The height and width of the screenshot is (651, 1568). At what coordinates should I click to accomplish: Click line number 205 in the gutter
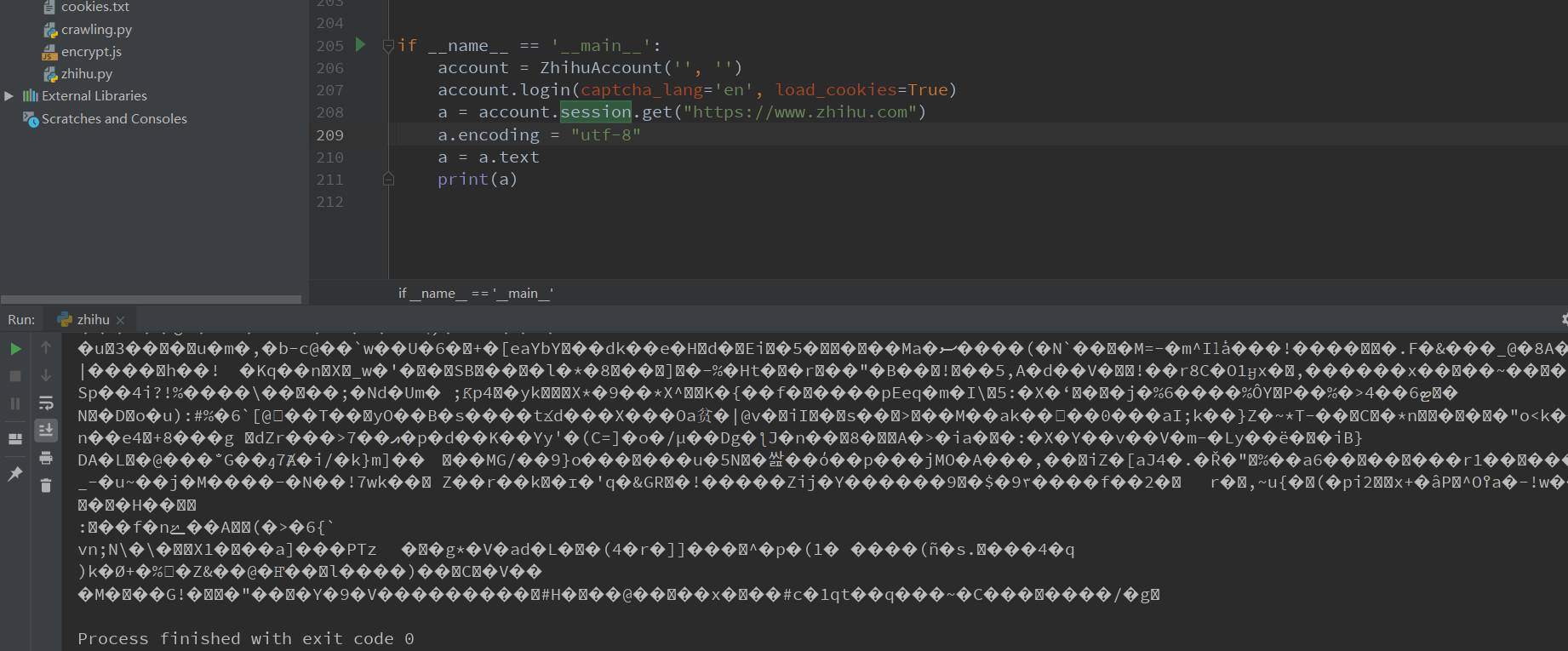pos(330,45)
